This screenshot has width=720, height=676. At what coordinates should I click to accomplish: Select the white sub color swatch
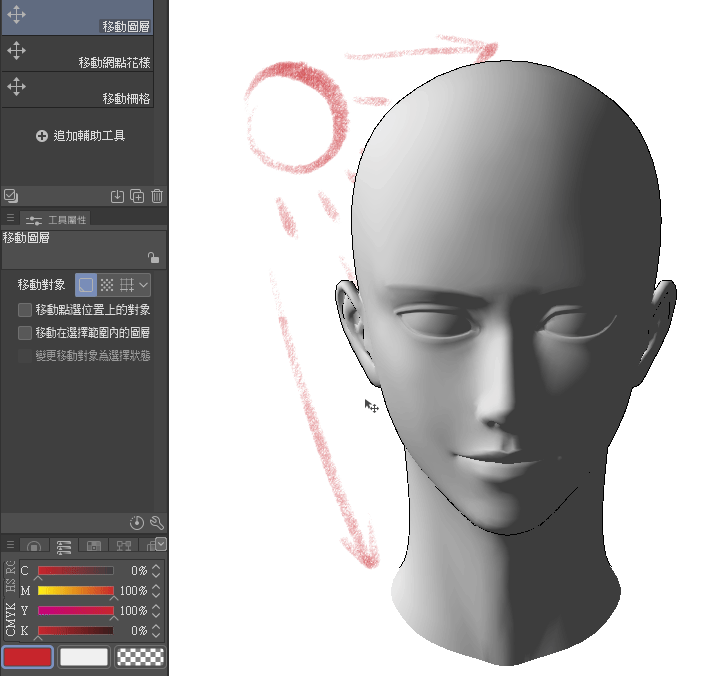pyautogui.click(x=84, y=657)
